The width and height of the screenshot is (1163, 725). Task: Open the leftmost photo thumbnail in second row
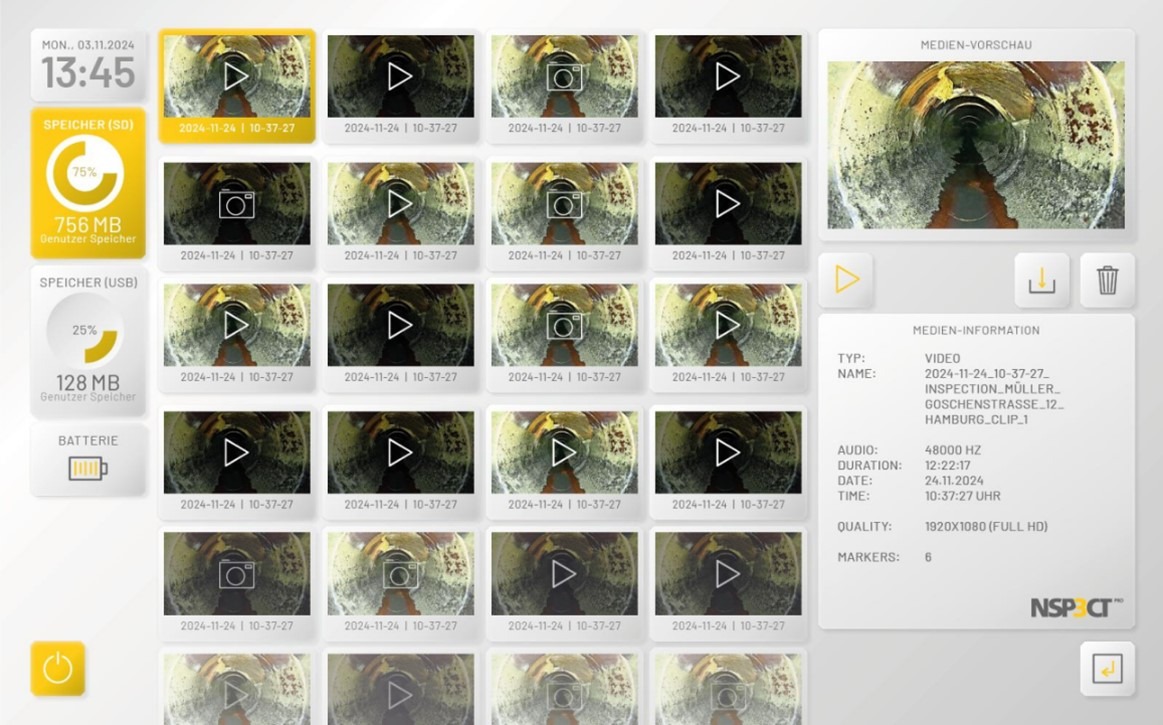pyautogui.click(x=237, y=204)
